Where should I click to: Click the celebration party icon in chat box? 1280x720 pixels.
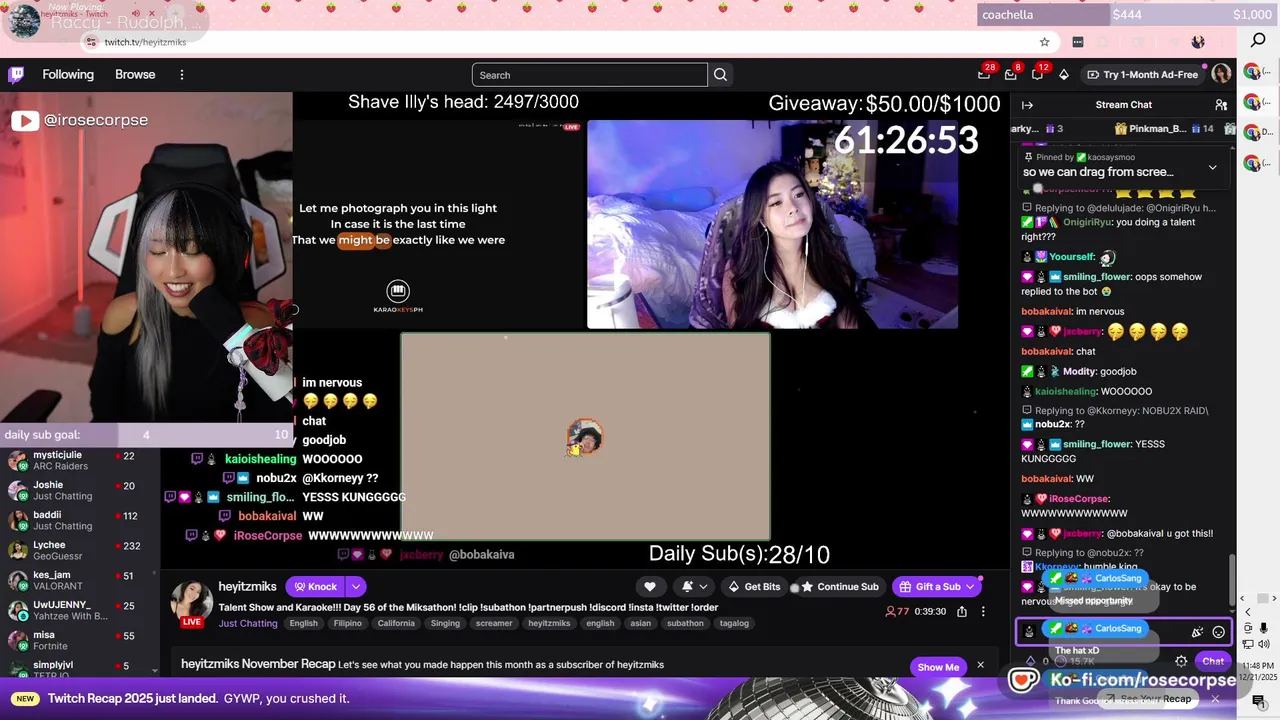1197,632
